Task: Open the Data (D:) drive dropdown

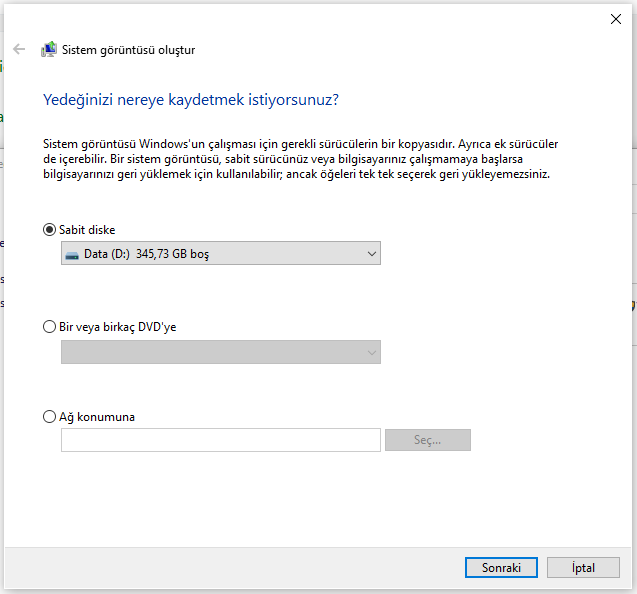Action: (221, 254)
